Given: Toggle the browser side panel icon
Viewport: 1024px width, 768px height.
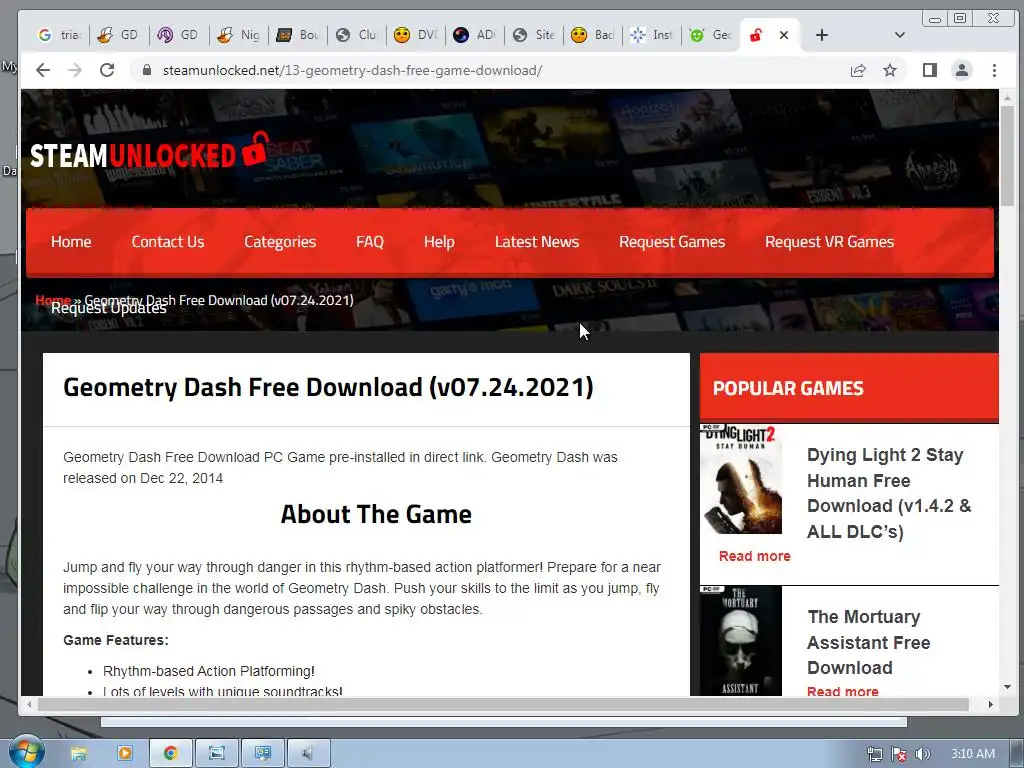Looking at the screenshot, I should tap(930, 70).
